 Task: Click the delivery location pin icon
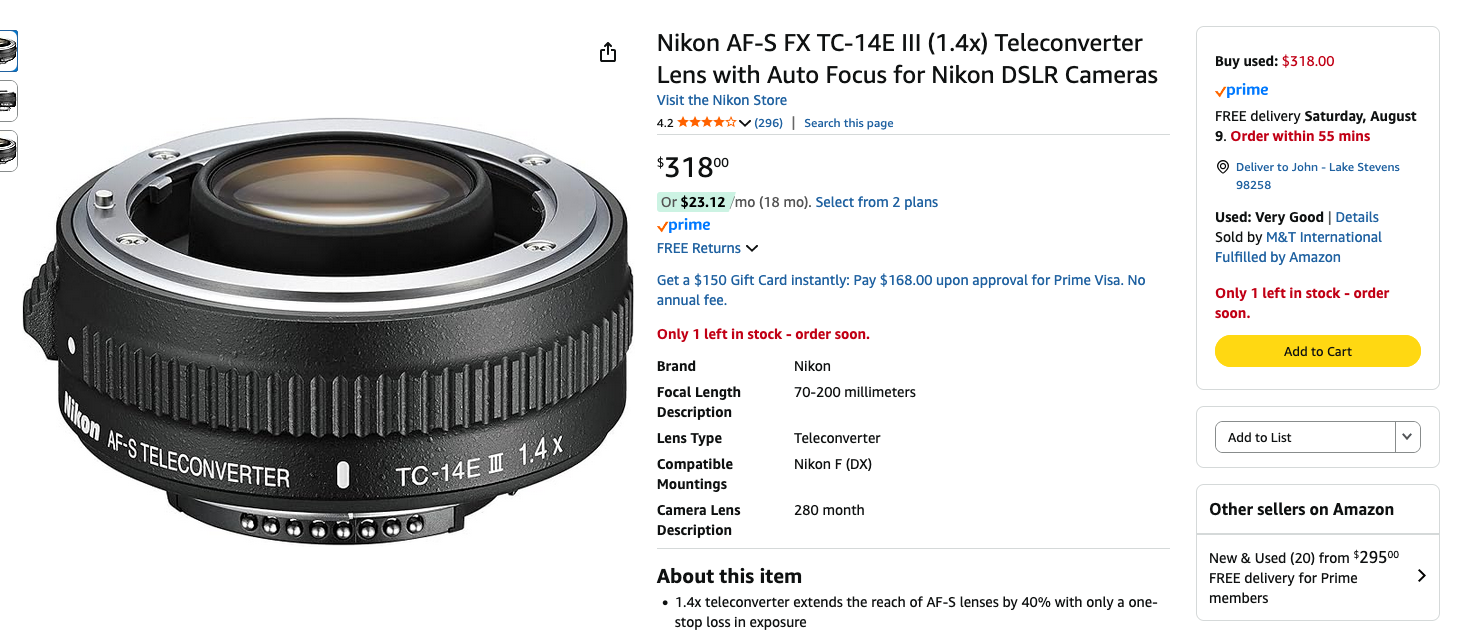pos(1222,167)
